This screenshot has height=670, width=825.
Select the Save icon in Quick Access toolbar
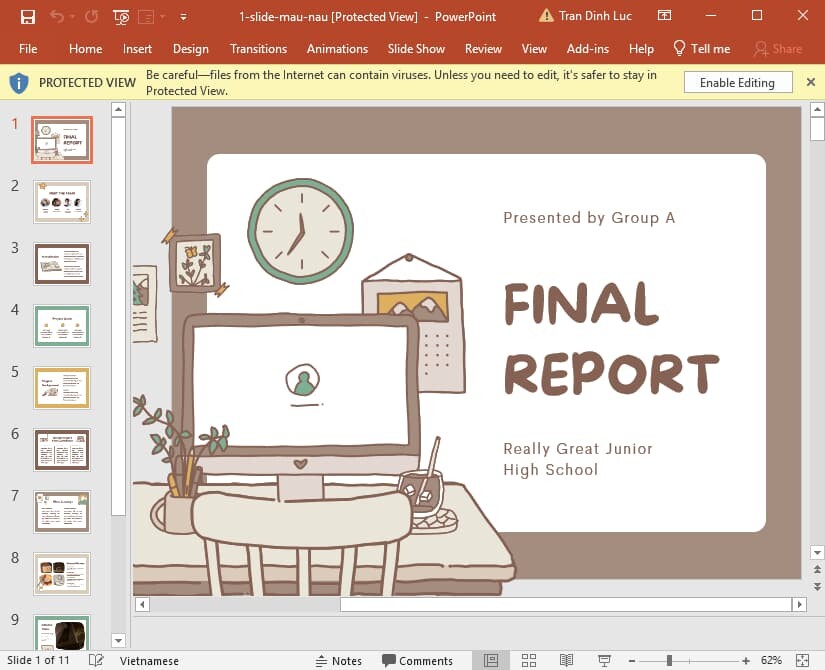pyautogui.click(x=28, y=16)
